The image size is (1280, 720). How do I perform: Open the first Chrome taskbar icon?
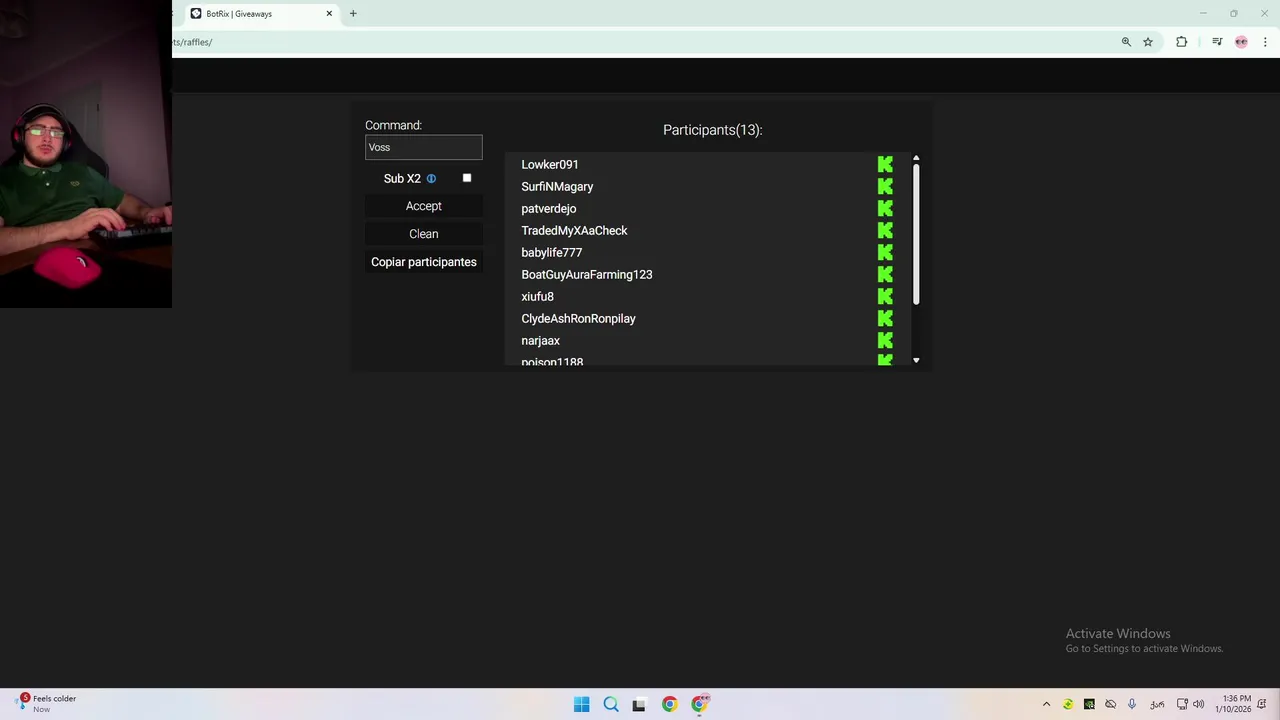pyautogui.click(x=669, y=704)
